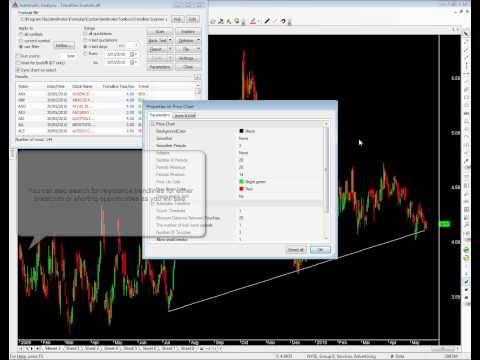
Task: Click the Smoother Periods parameter row
Action: point(236,146)
